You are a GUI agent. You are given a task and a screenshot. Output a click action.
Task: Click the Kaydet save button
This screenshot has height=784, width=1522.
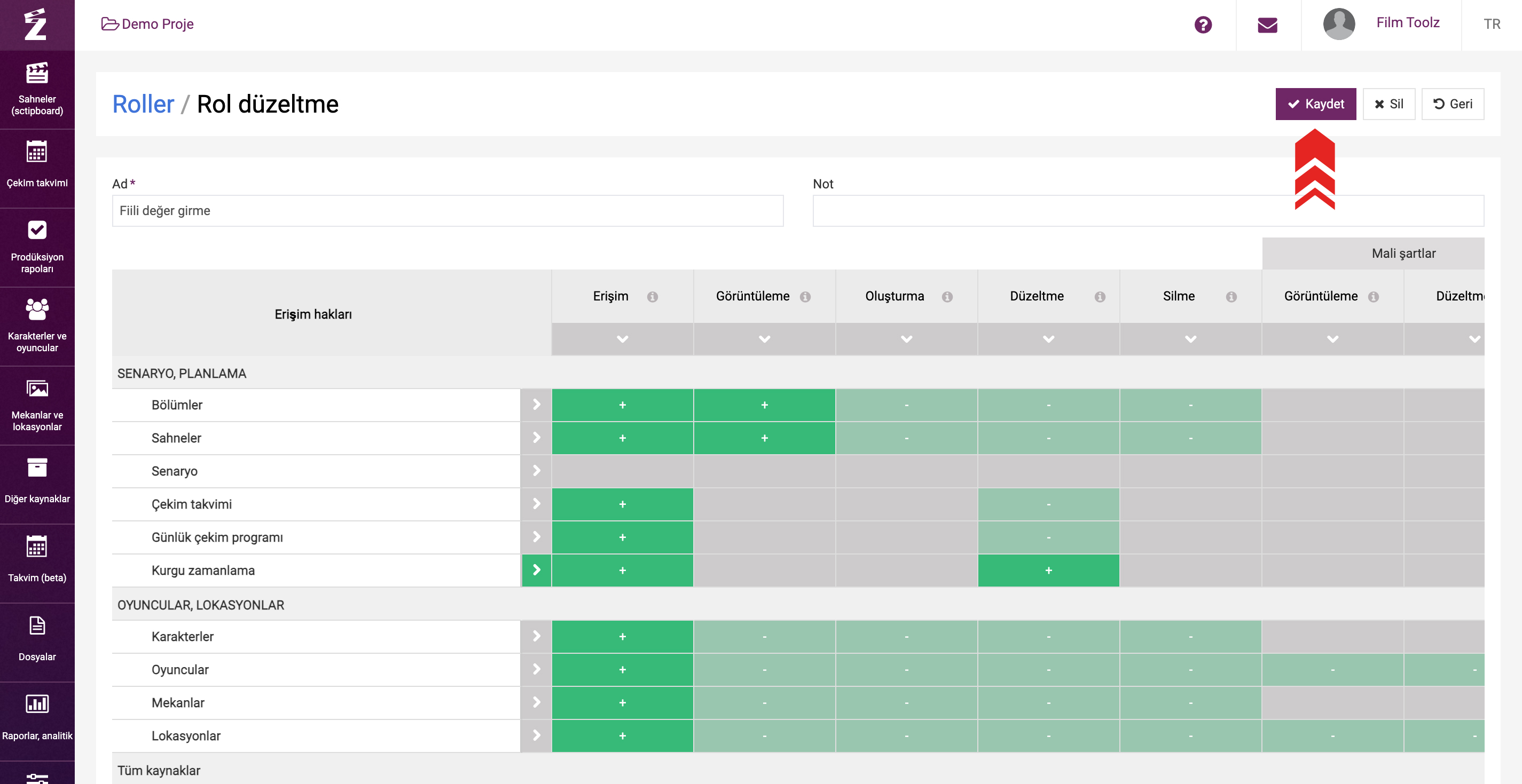tap(1315, 104)
